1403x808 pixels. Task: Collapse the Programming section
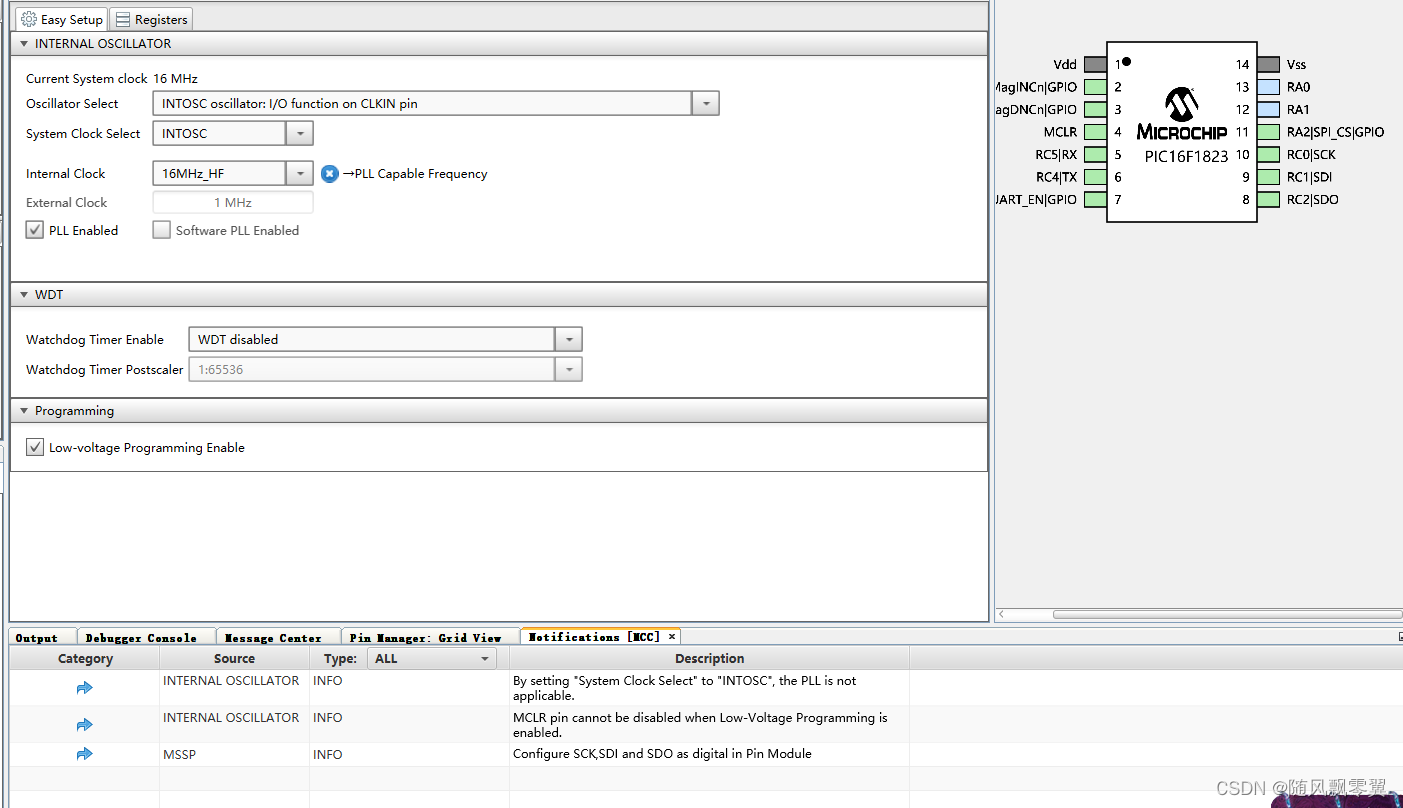click(24, 411)
